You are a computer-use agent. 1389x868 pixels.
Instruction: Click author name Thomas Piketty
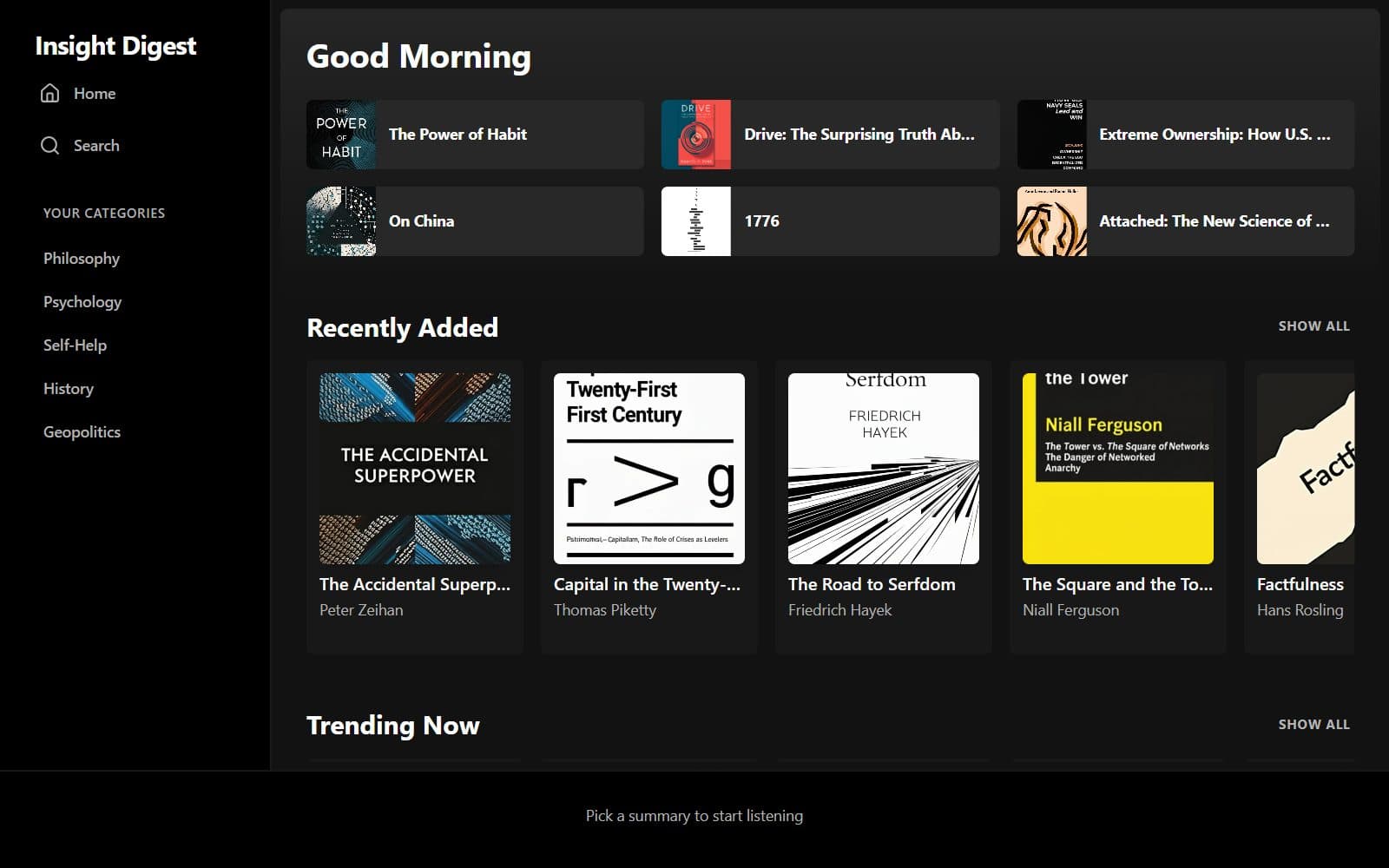point(605,610)
